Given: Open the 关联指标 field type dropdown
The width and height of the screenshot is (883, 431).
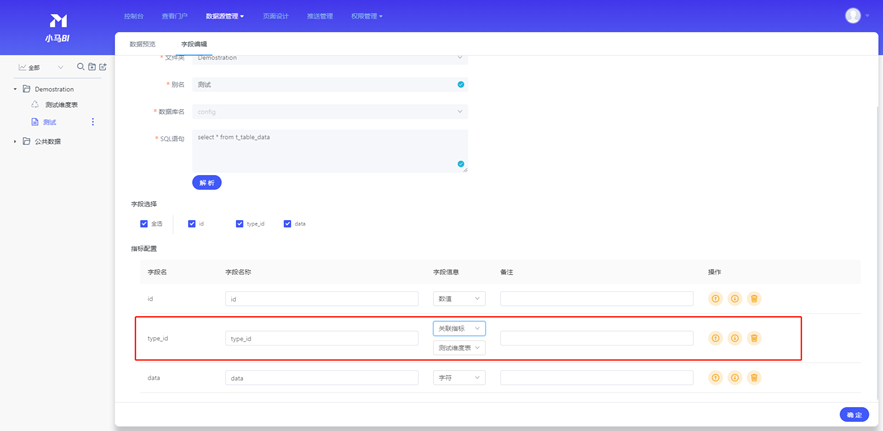Looking at the screenshot, I should point(459,328).
